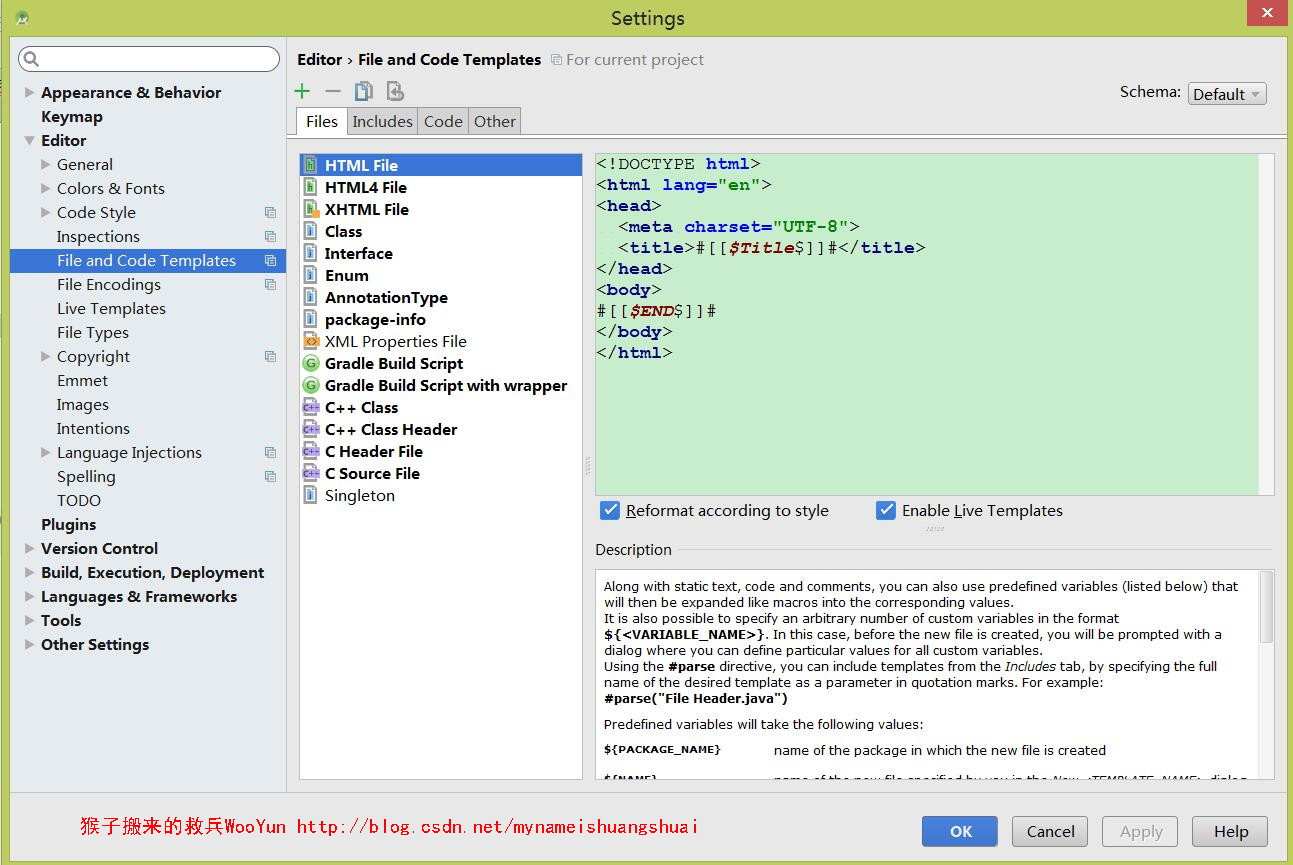Expand the Version Control tree node
The height and width of the screenshot is (865, 1293).
[29, 549]
